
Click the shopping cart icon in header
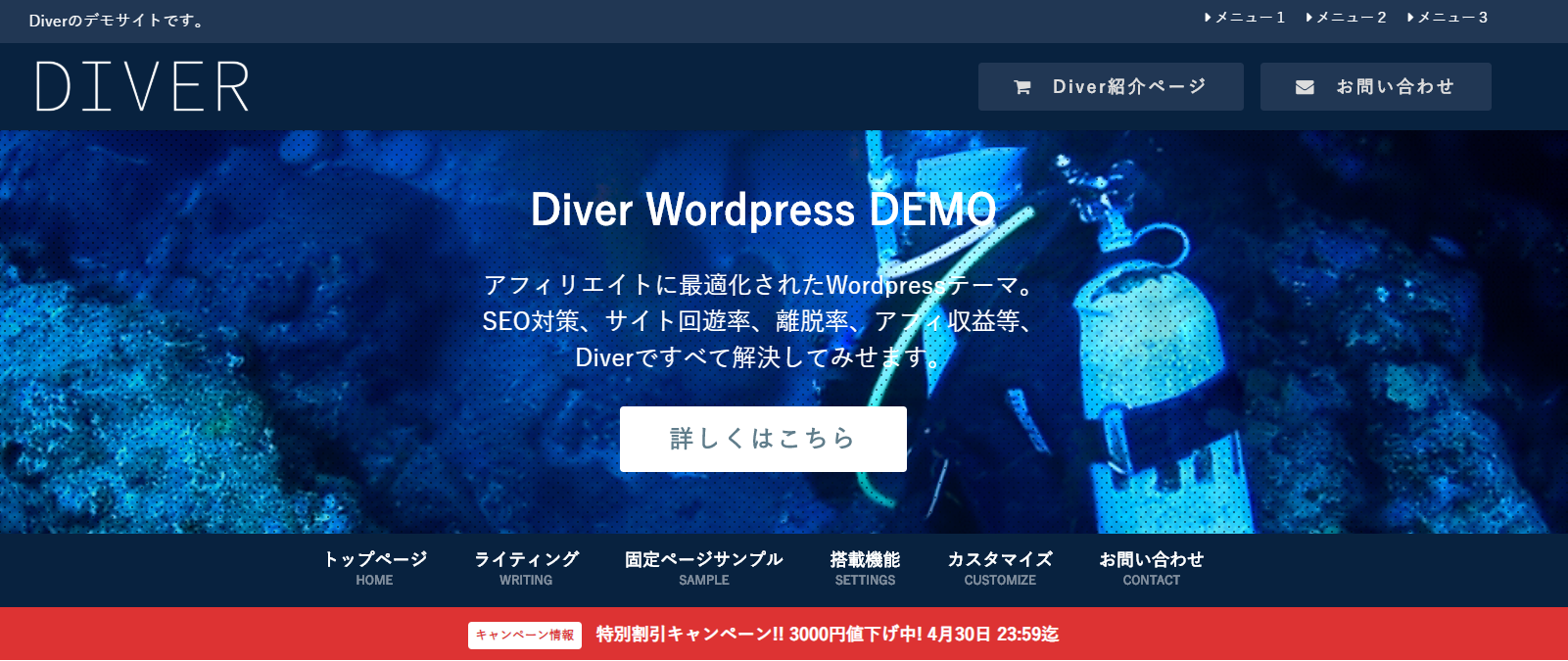click(x=1022, y=87)
